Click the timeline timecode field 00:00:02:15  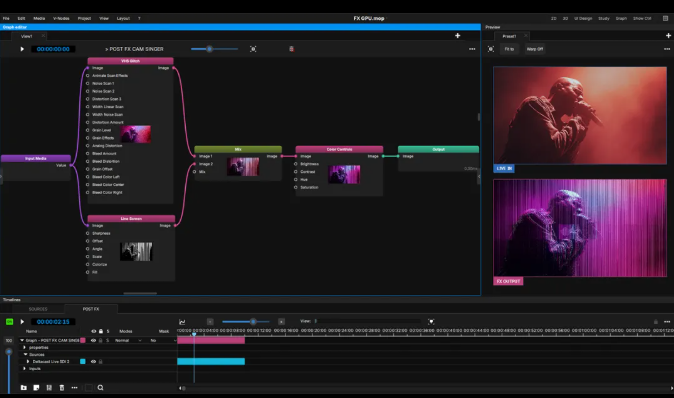[x=53, y=321]
